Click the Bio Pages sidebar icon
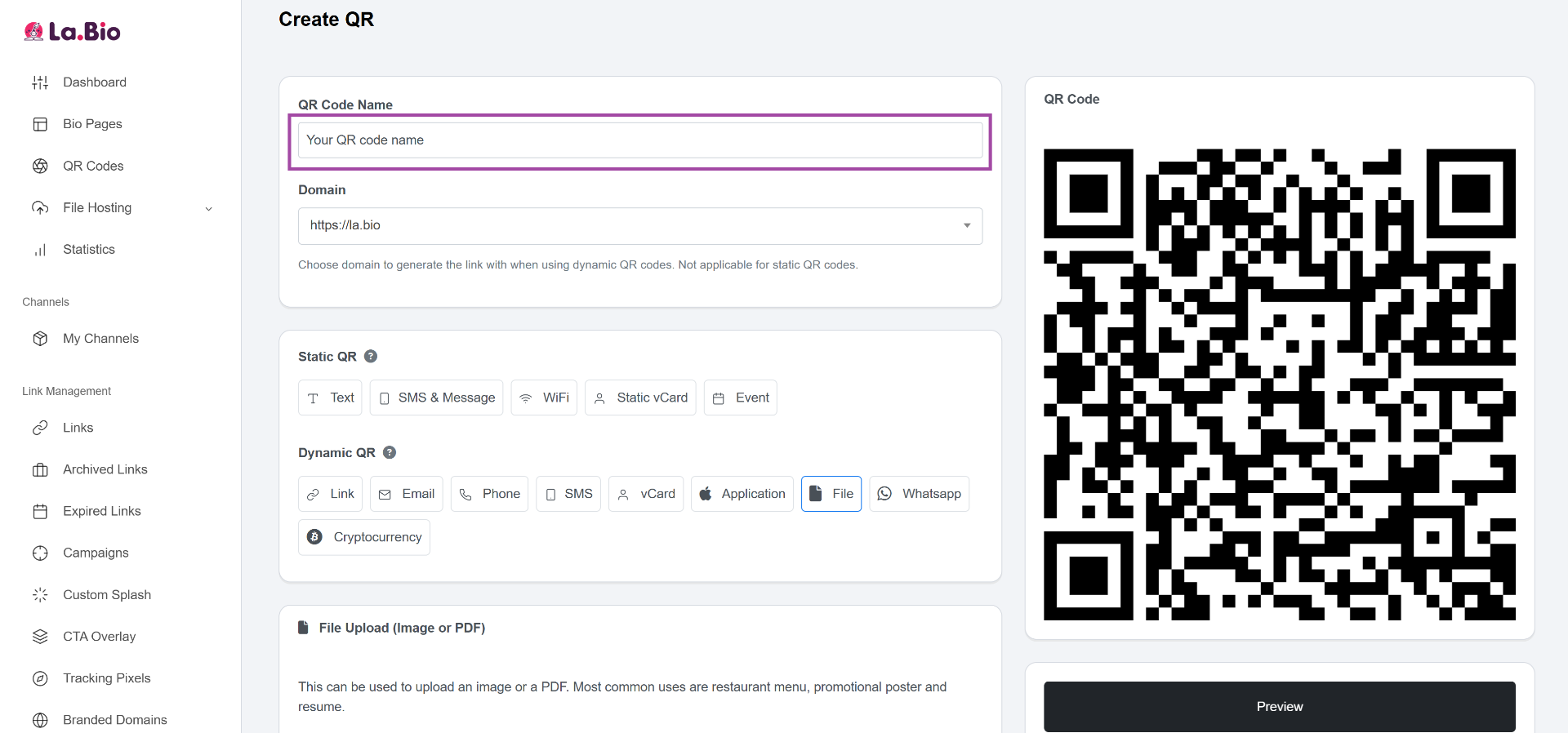Viewport: 1568px width, 733px height. (x=40, y=125)
